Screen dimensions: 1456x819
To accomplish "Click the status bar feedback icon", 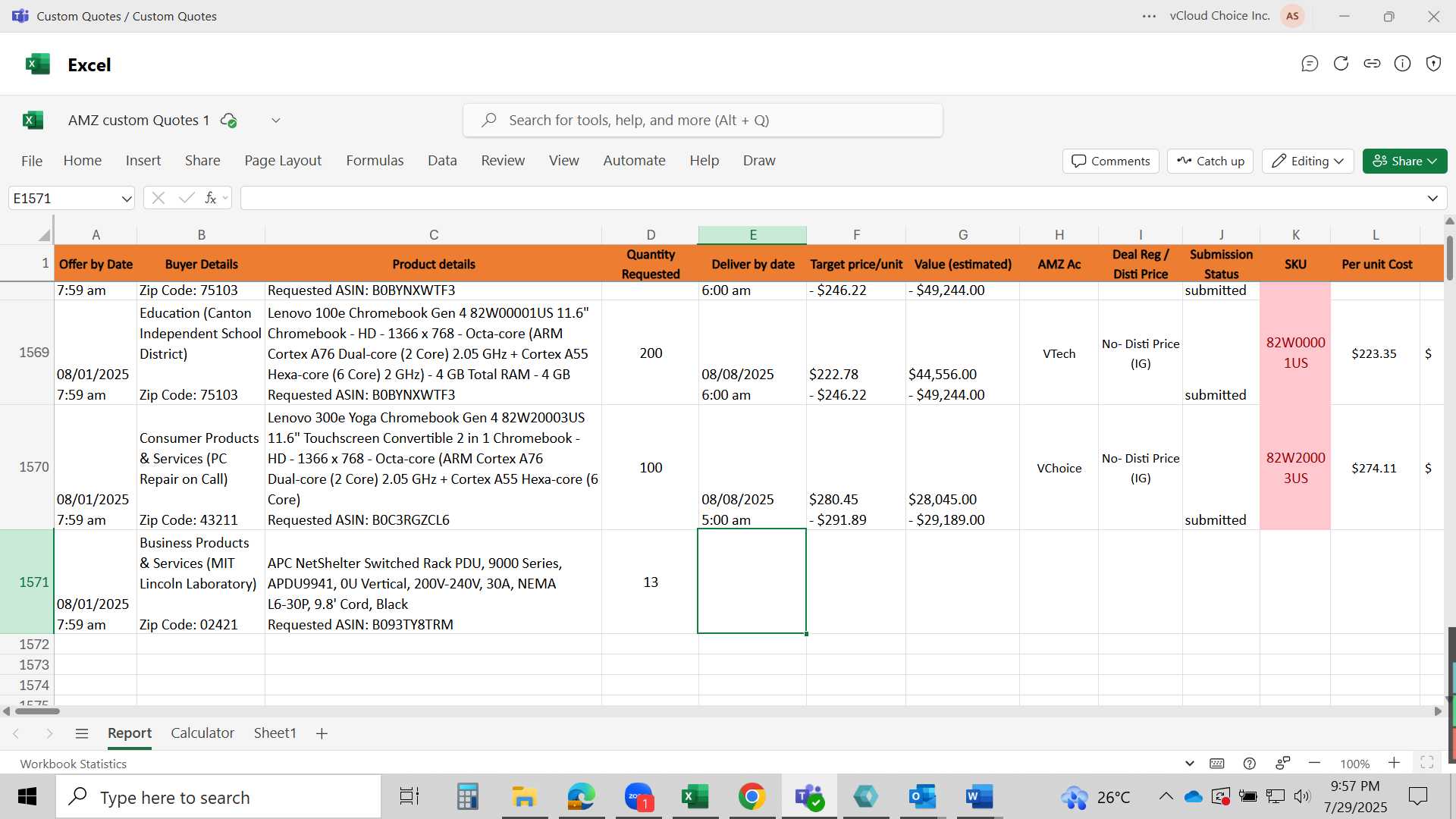I will 1283,763.
